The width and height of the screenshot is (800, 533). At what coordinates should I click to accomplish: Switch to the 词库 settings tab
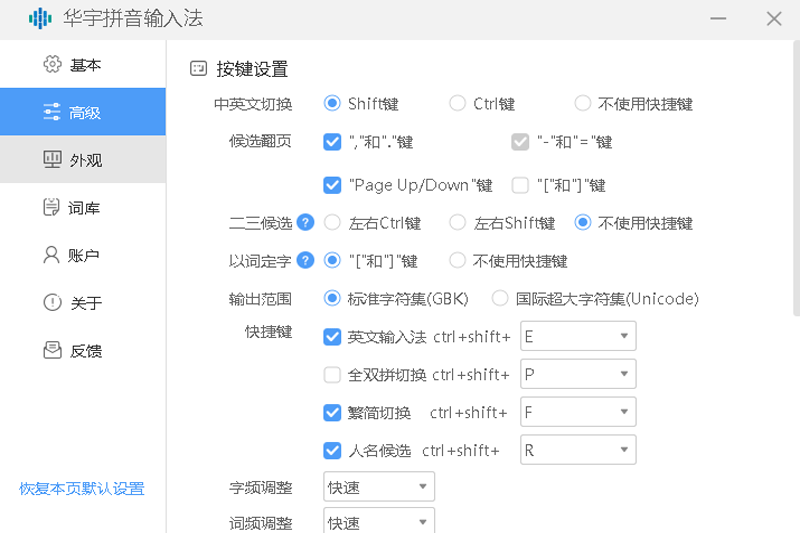83,208
